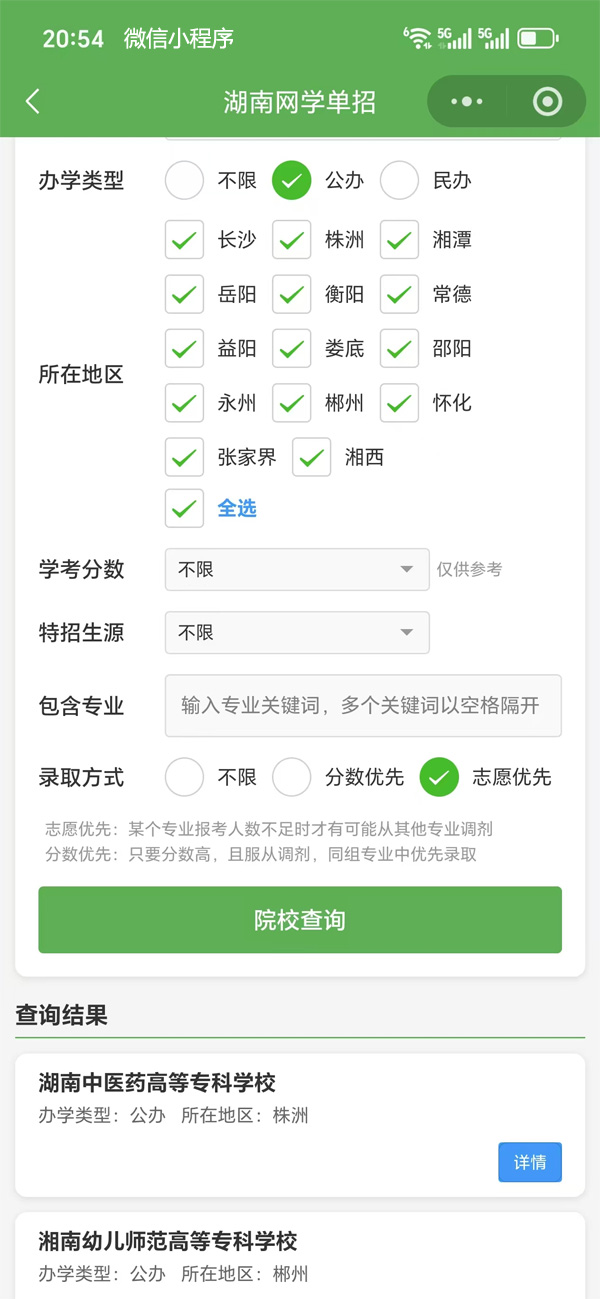Image resolution: width=600 pixels, height=1299 pixels.
Task: Tap the back arrow icon
Action: tap(33, 101)
